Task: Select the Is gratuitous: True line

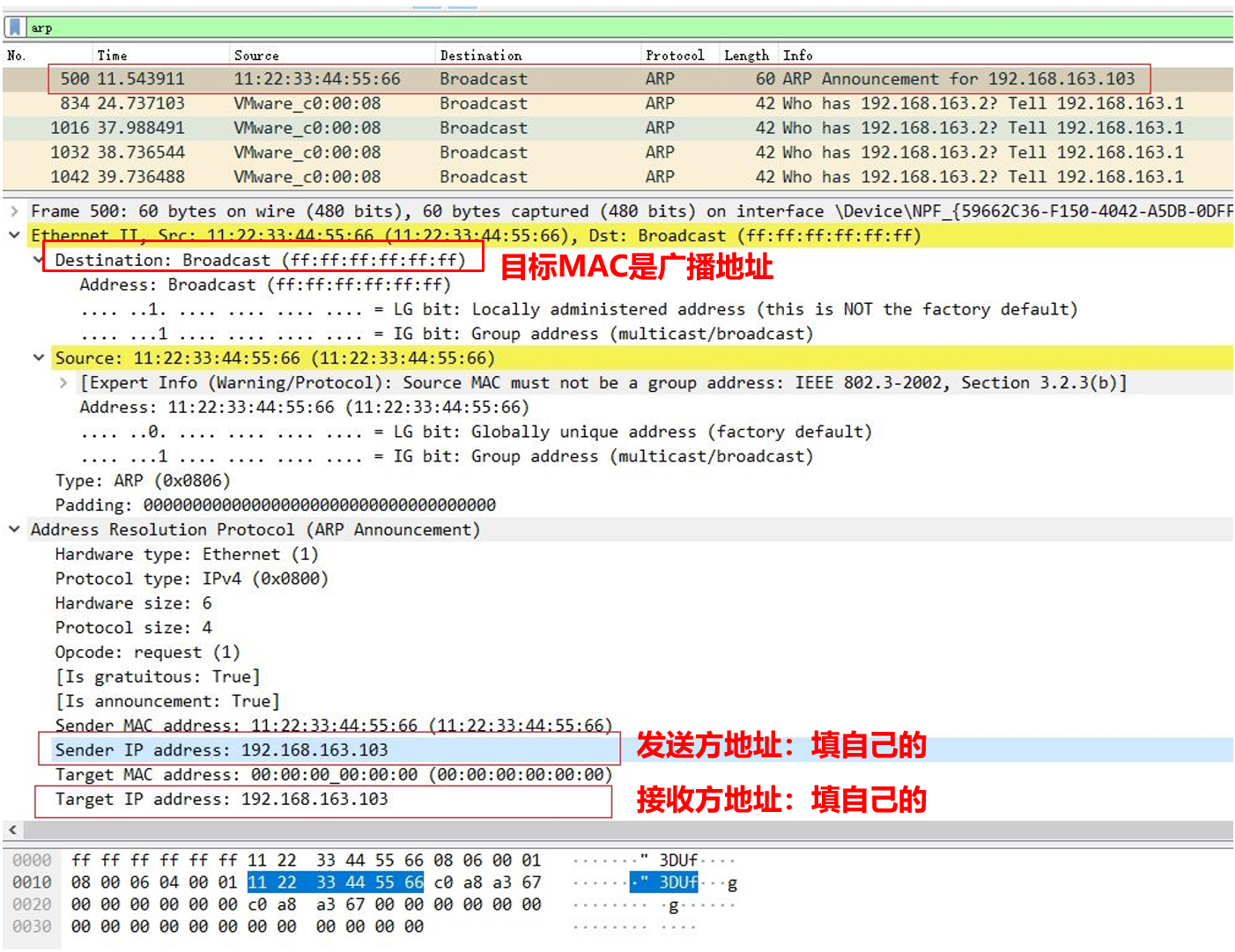Action: [158, 676]
